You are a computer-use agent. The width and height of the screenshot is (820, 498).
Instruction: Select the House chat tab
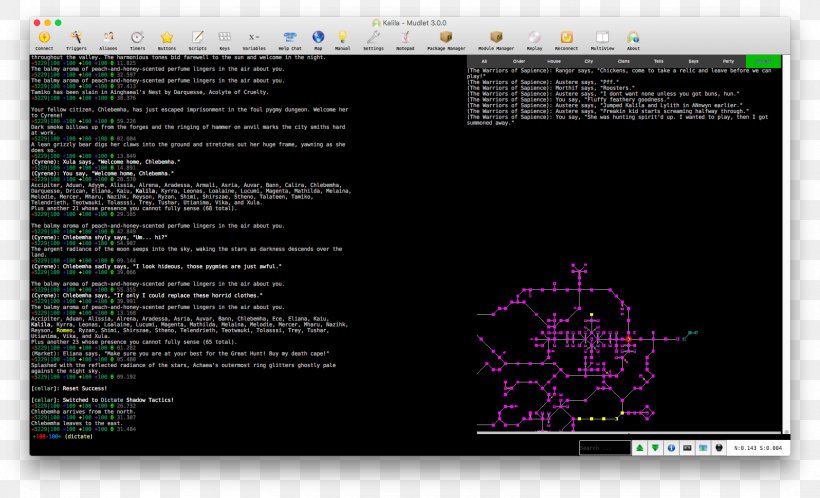tap(554, 61)
